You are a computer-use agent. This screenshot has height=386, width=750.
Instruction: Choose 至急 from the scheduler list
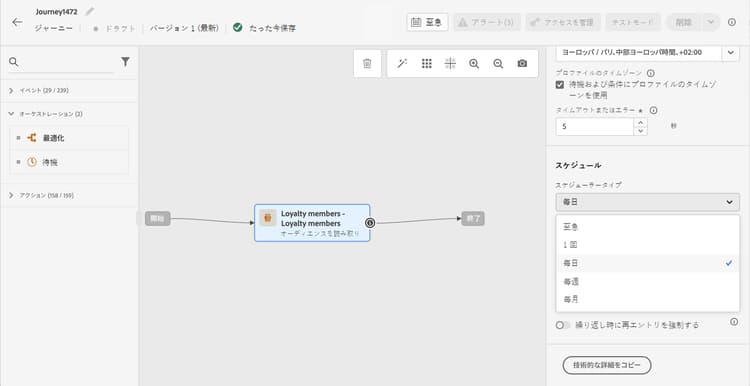[x=648, y=227]
